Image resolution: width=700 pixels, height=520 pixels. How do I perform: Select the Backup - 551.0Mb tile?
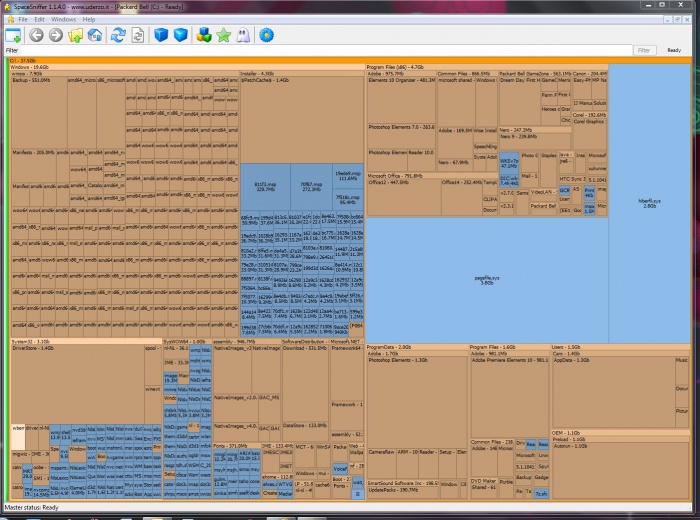tap(39, 112)
